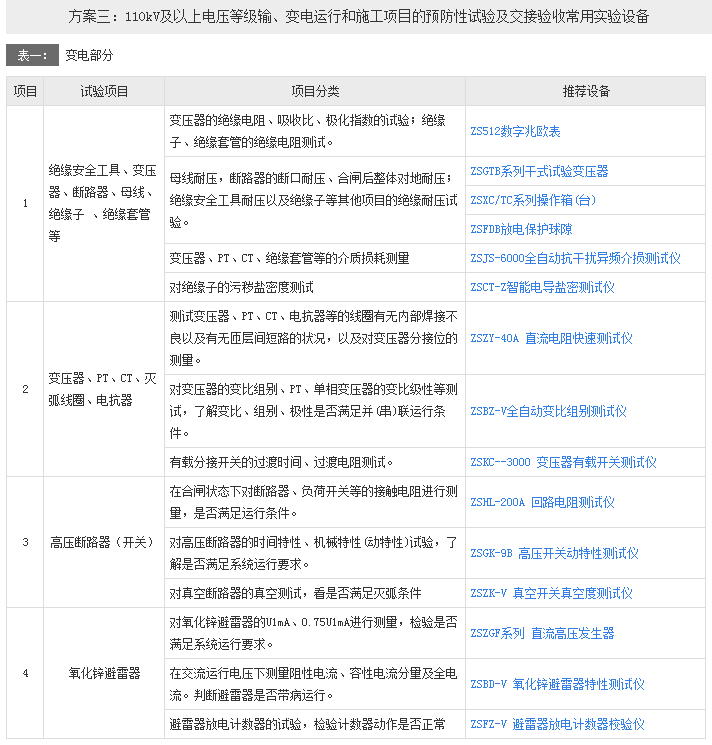The height and width of the screenshot is (745, 712).
Task: Open ZSJS-6000全自动抗干扰异频介损测试仪 link
Action: [575, 258]
